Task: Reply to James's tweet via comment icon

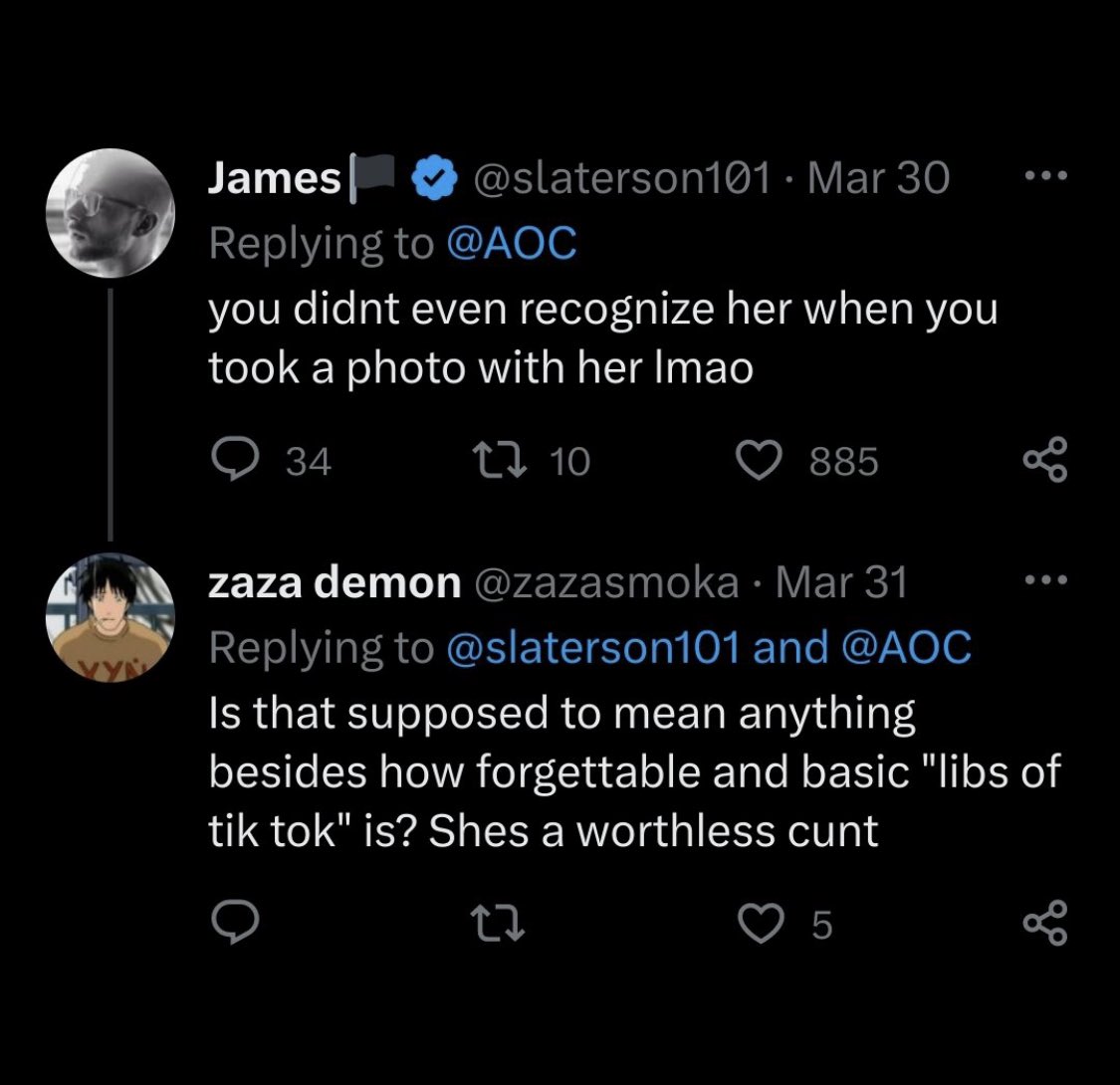Action: pyautogui.click(x=236, y=460)
